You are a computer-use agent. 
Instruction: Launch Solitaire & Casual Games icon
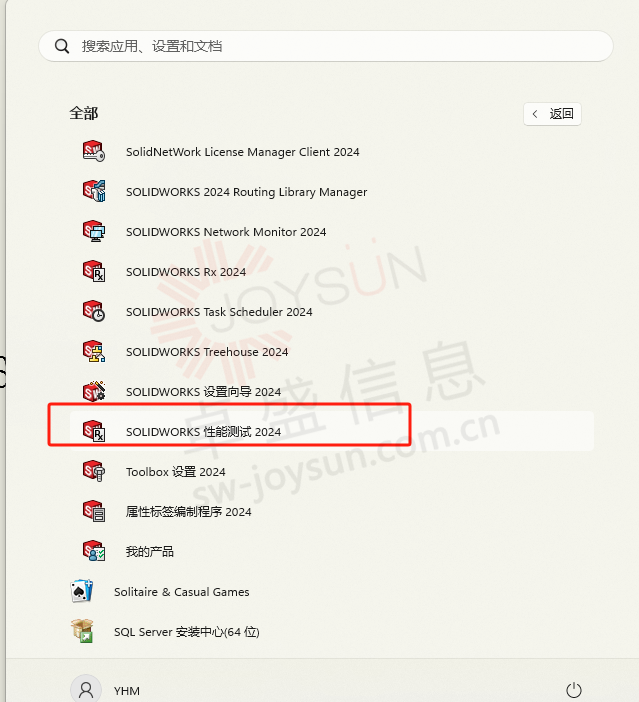pyautogui.click(x=81, y=591)
